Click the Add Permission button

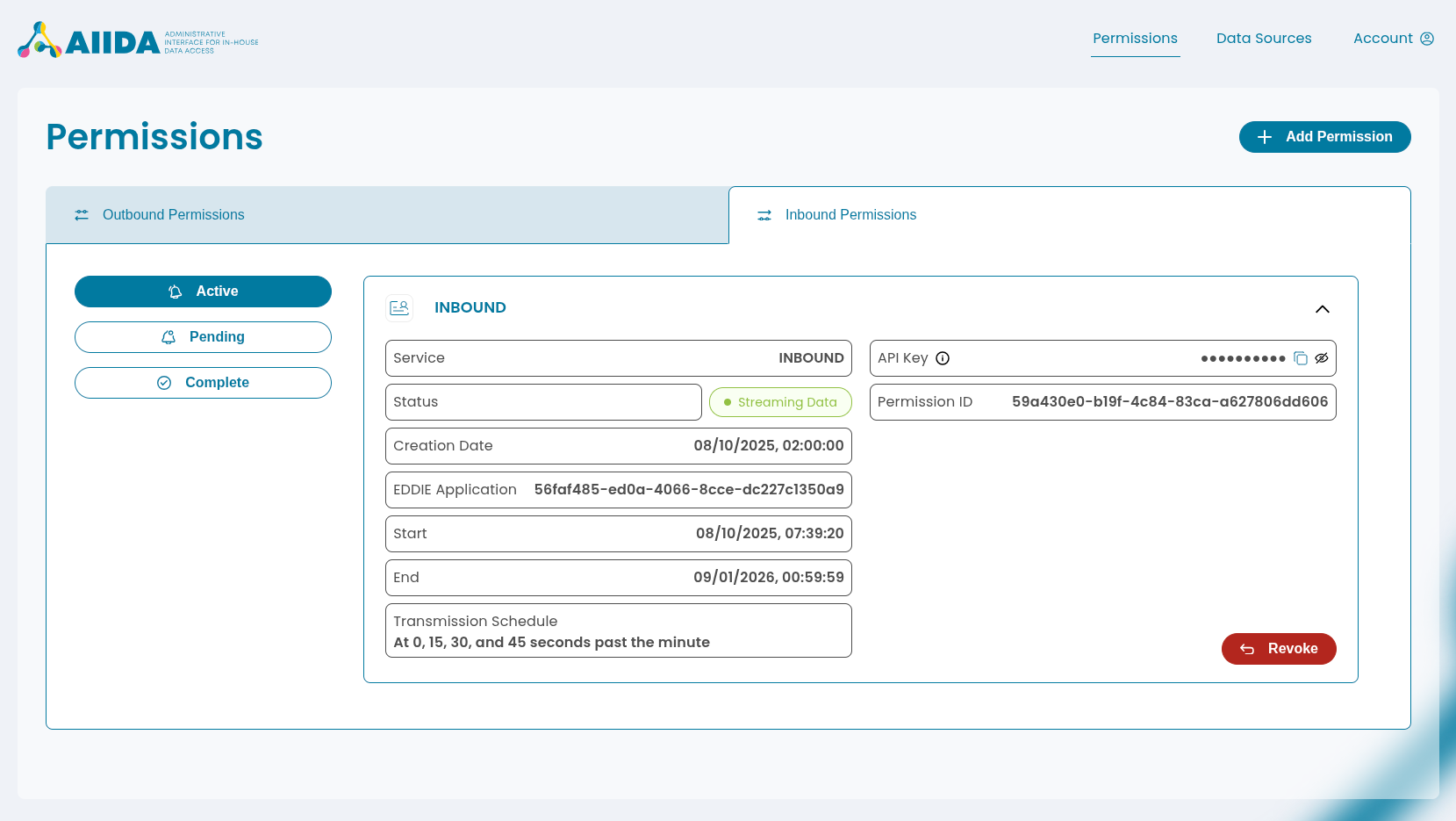(x=1325, y=137)
